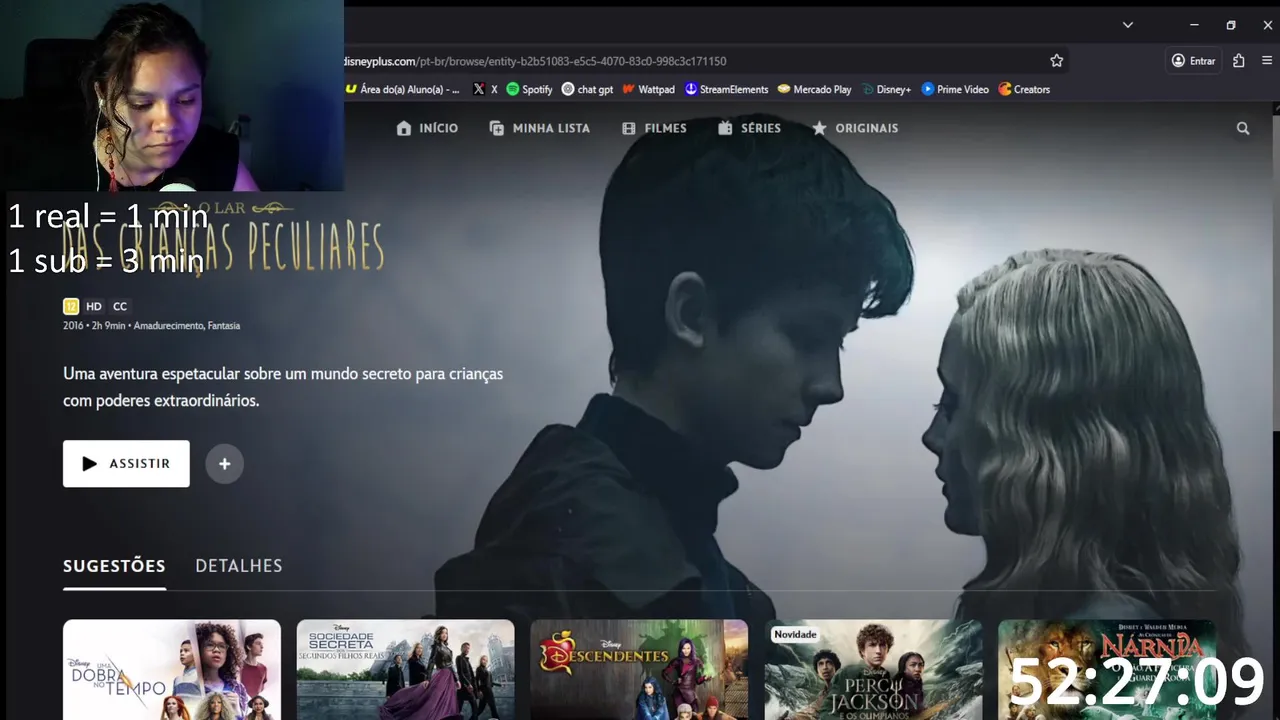This screenshot has width=1280, height=720.
Task: Click the search magnifier icon
Action: pos(1243,128)
